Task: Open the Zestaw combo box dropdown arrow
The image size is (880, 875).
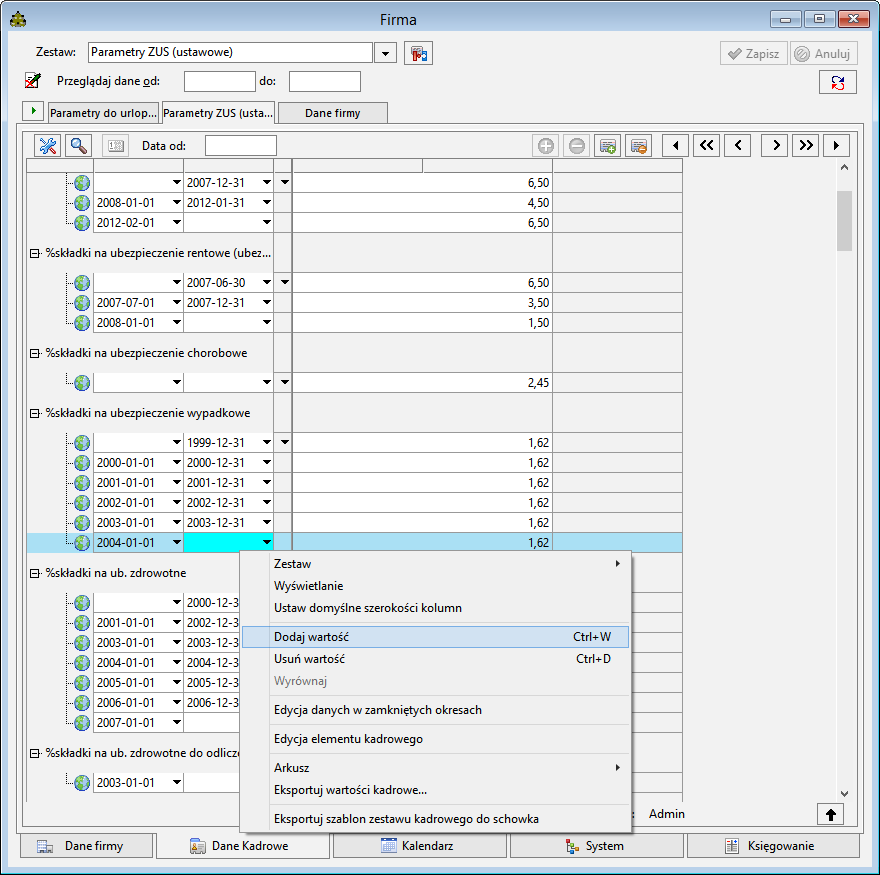Action: point(386,53)
